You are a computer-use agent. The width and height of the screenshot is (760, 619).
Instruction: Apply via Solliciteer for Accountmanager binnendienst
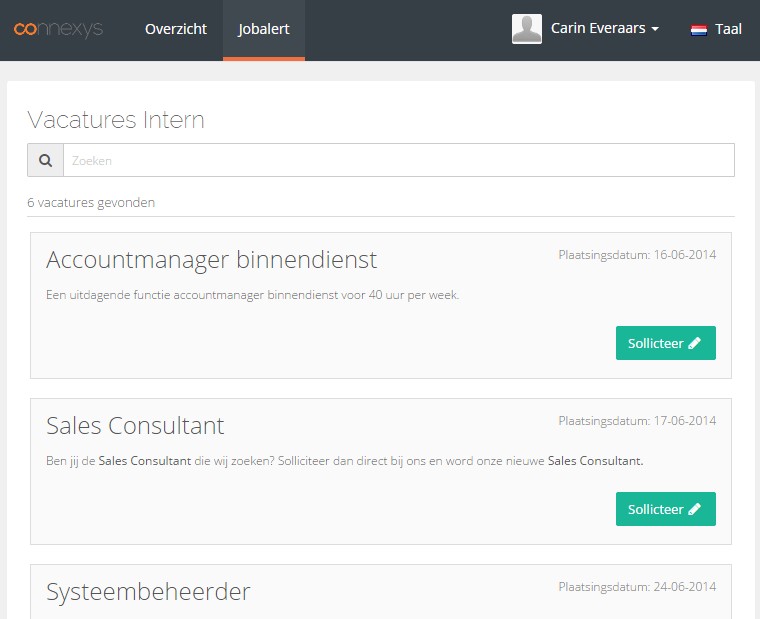click(x=665, y=343)
